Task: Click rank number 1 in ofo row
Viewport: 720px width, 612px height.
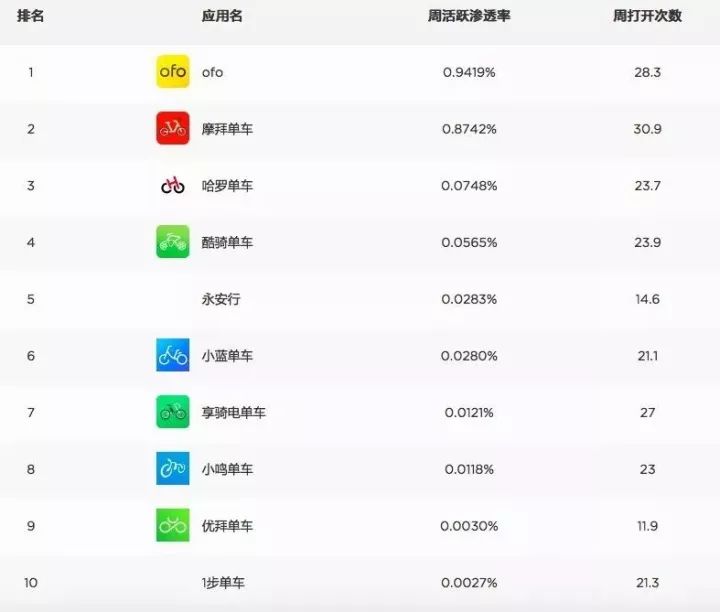Action: (x=31, y=73)
